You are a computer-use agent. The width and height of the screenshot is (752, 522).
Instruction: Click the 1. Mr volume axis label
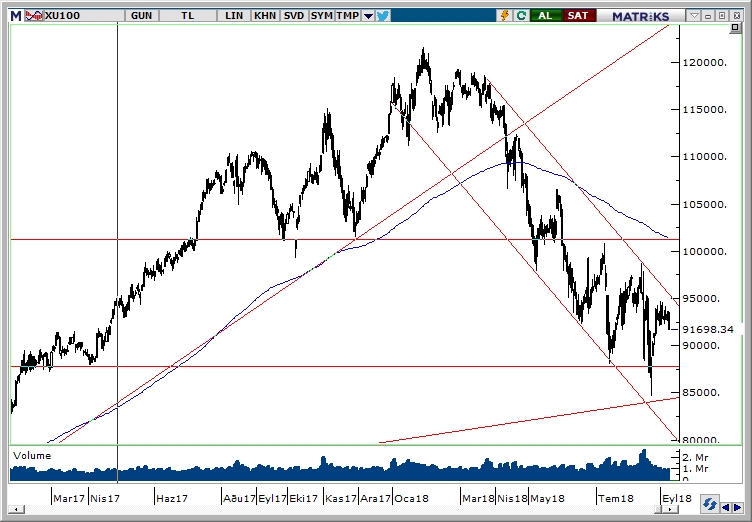(695, 468)
